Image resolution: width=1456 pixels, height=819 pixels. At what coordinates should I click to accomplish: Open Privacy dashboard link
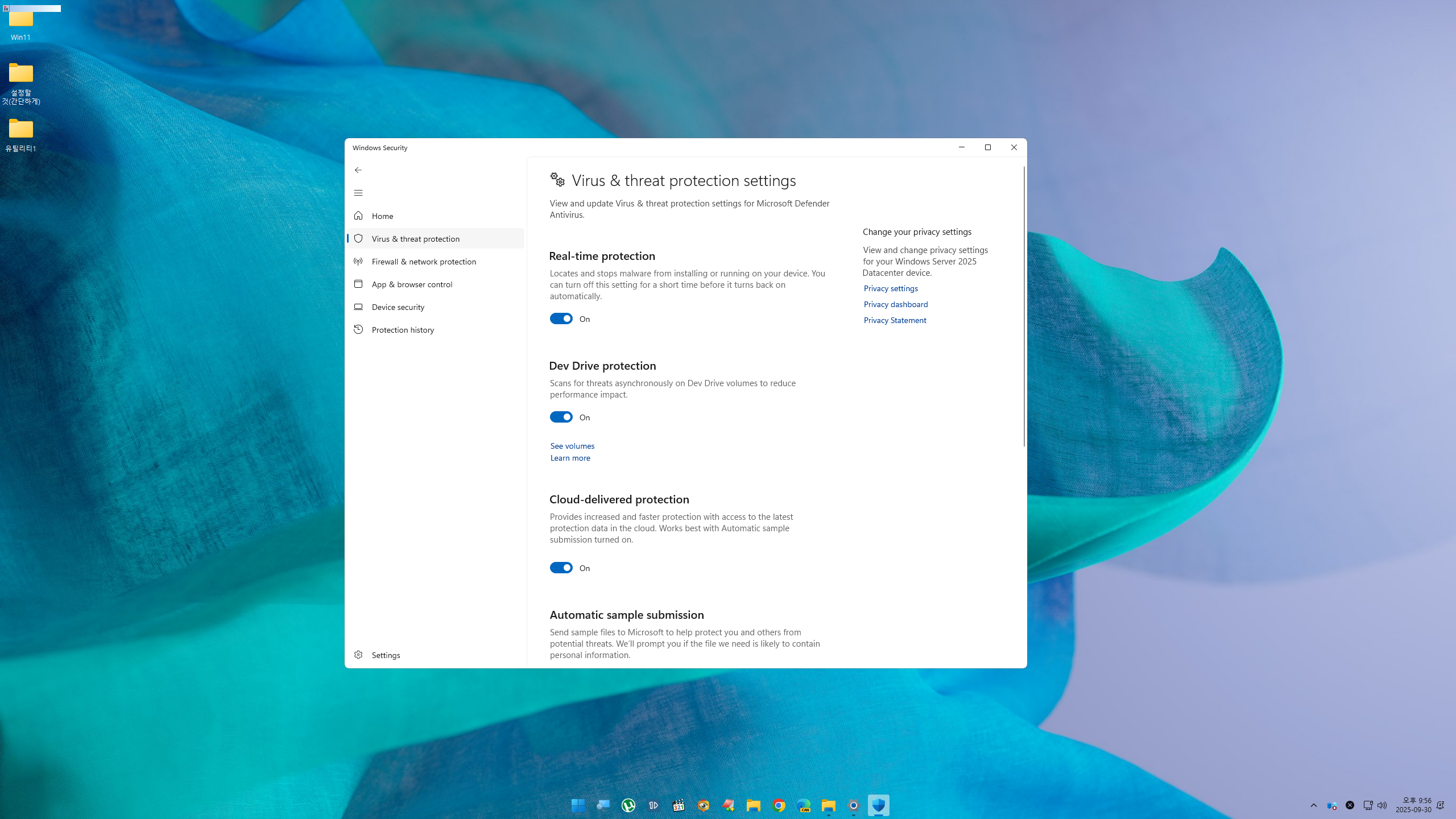895,304
